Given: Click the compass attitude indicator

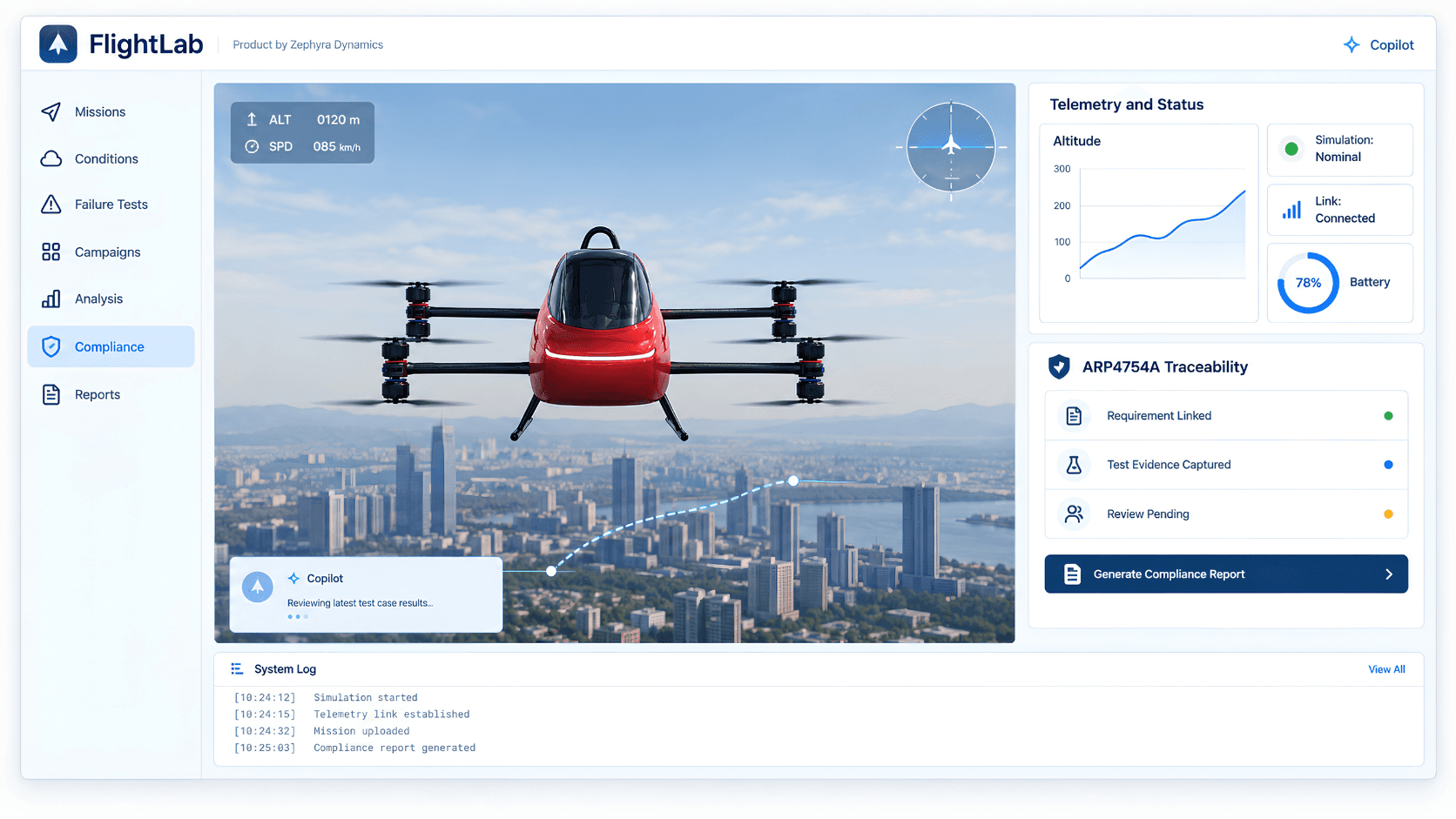Looking at the screenshot, I should pyautogui.click(x=951, y=147).
